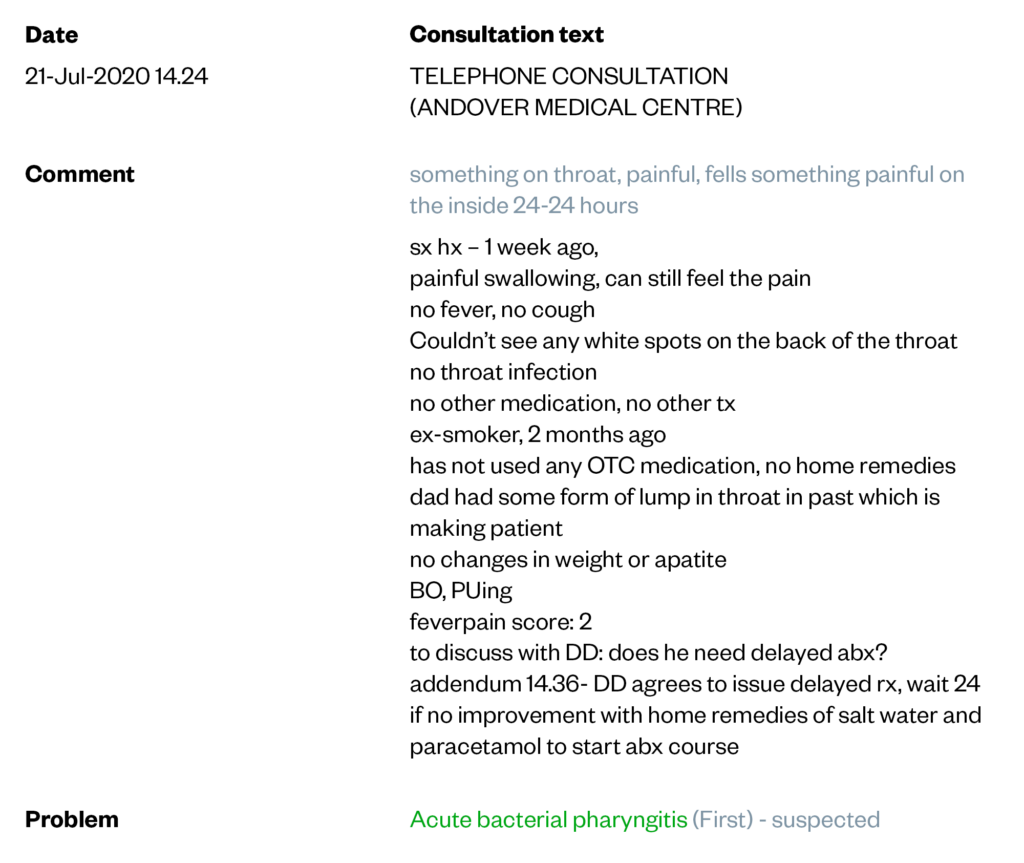Click the (ANDOVER MEDICAL CENTRE) text
Viewport: 1024px width, 863px height.
575,107
